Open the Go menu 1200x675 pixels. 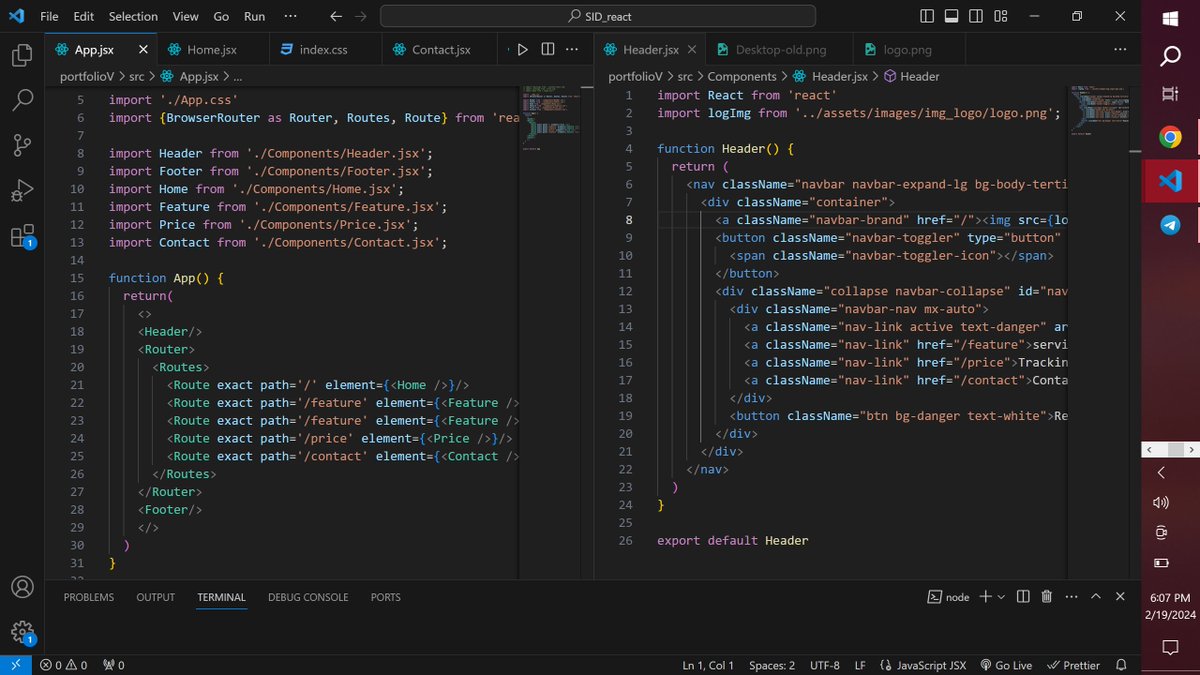coord(221,16)
